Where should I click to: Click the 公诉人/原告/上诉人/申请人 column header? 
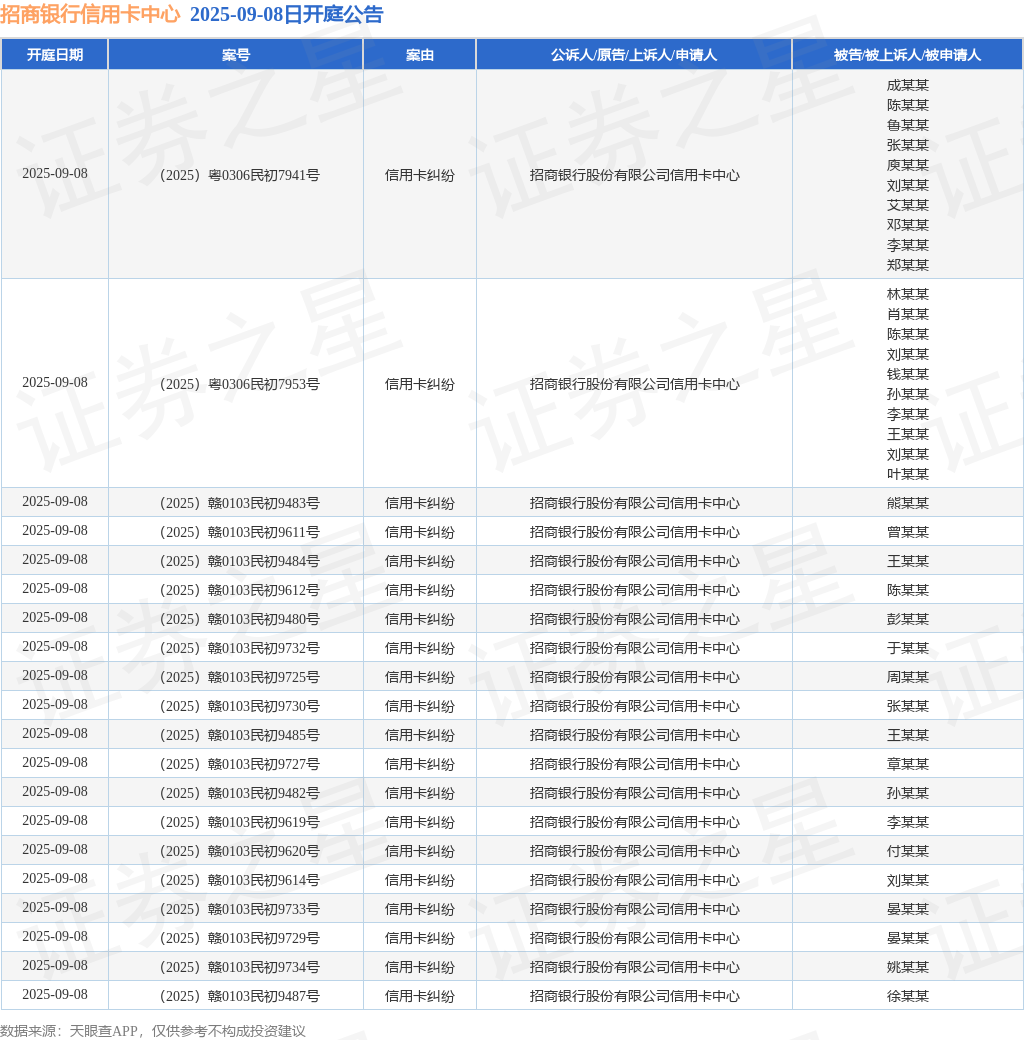[x=634, y=54]
